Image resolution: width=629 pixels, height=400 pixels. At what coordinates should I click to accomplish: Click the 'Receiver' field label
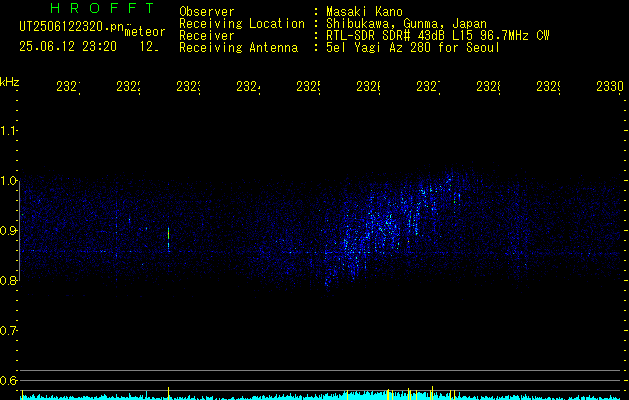point(207,36)
